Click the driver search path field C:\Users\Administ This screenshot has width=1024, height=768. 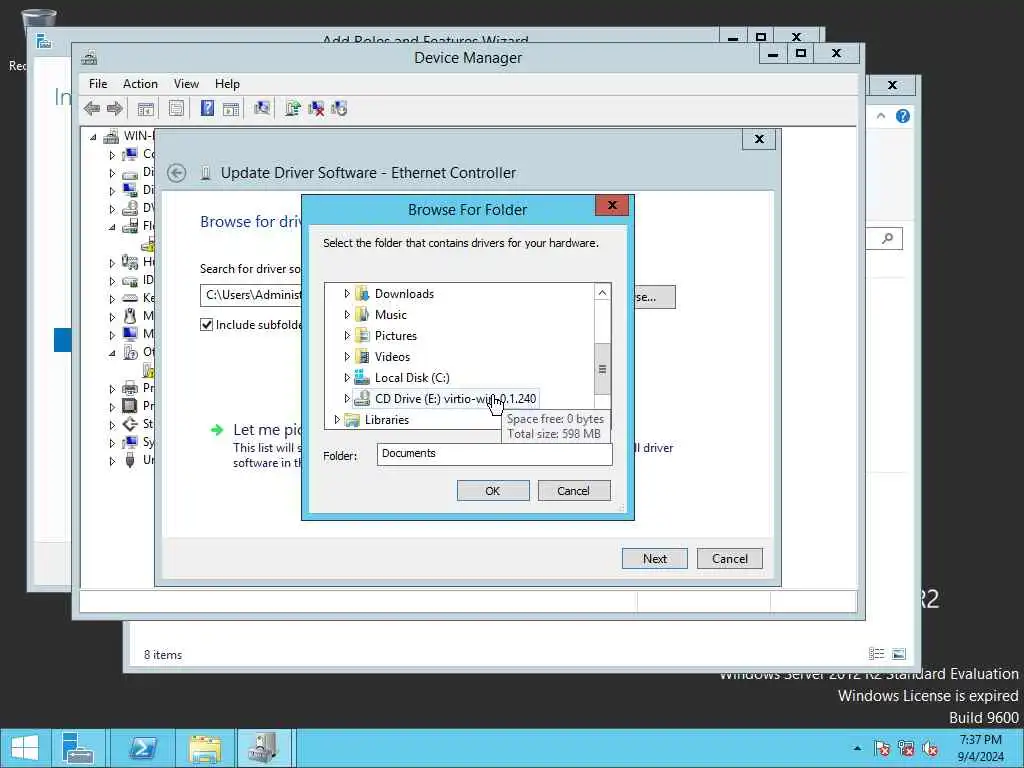point(251,295)
